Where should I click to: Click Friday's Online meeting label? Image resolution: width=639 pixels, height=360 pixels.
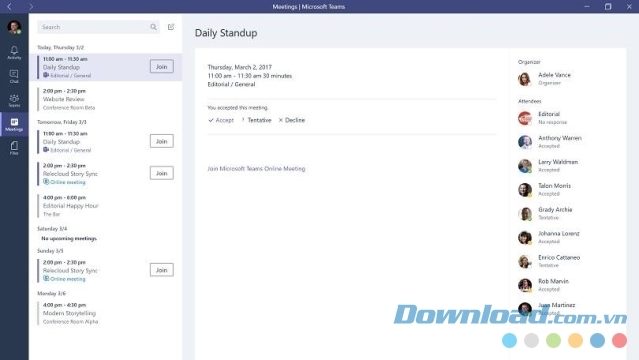click(x=64, y=182)
